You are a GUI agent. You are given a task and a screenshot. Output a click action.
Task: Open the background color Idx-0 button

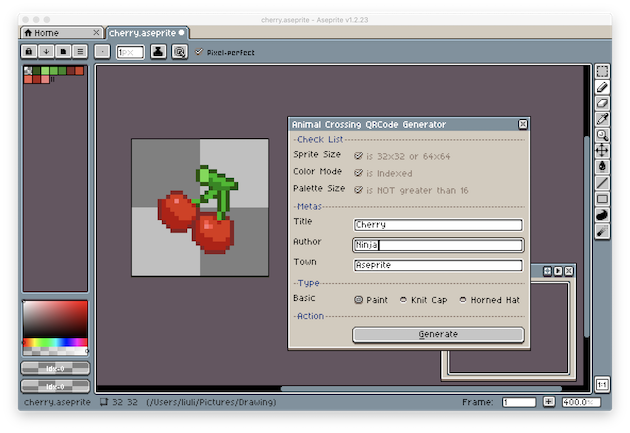[x=55, y=386]
